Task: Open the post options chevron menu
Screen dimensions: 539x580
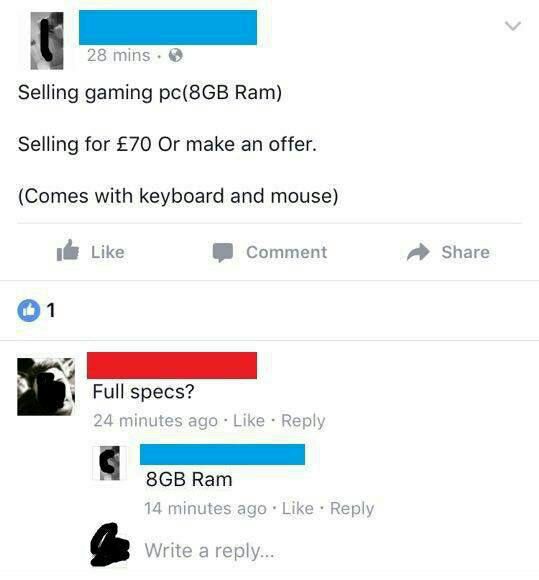Action: point(513,26)
